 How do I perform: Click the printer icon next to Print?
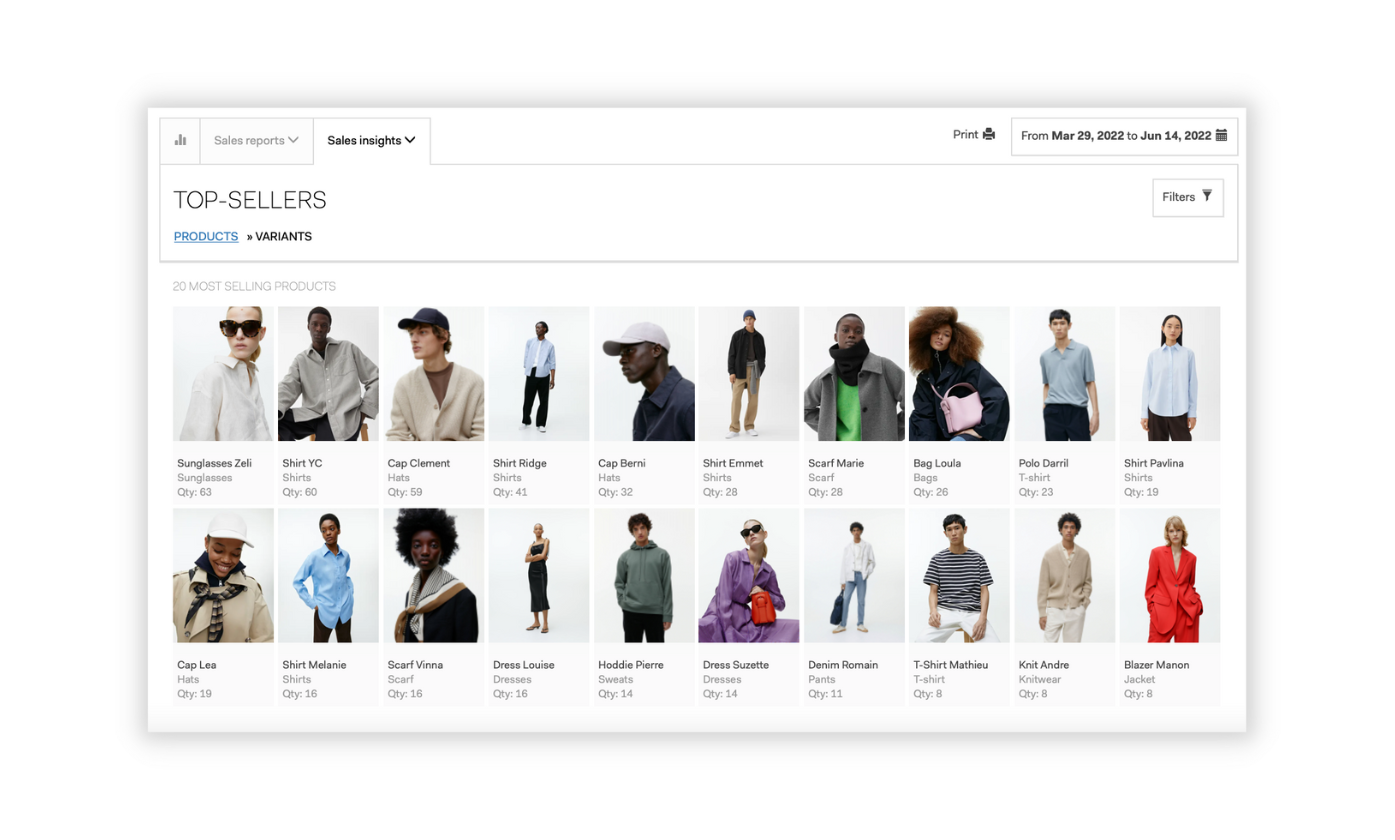pyautogui.click(x=989, y=134)
